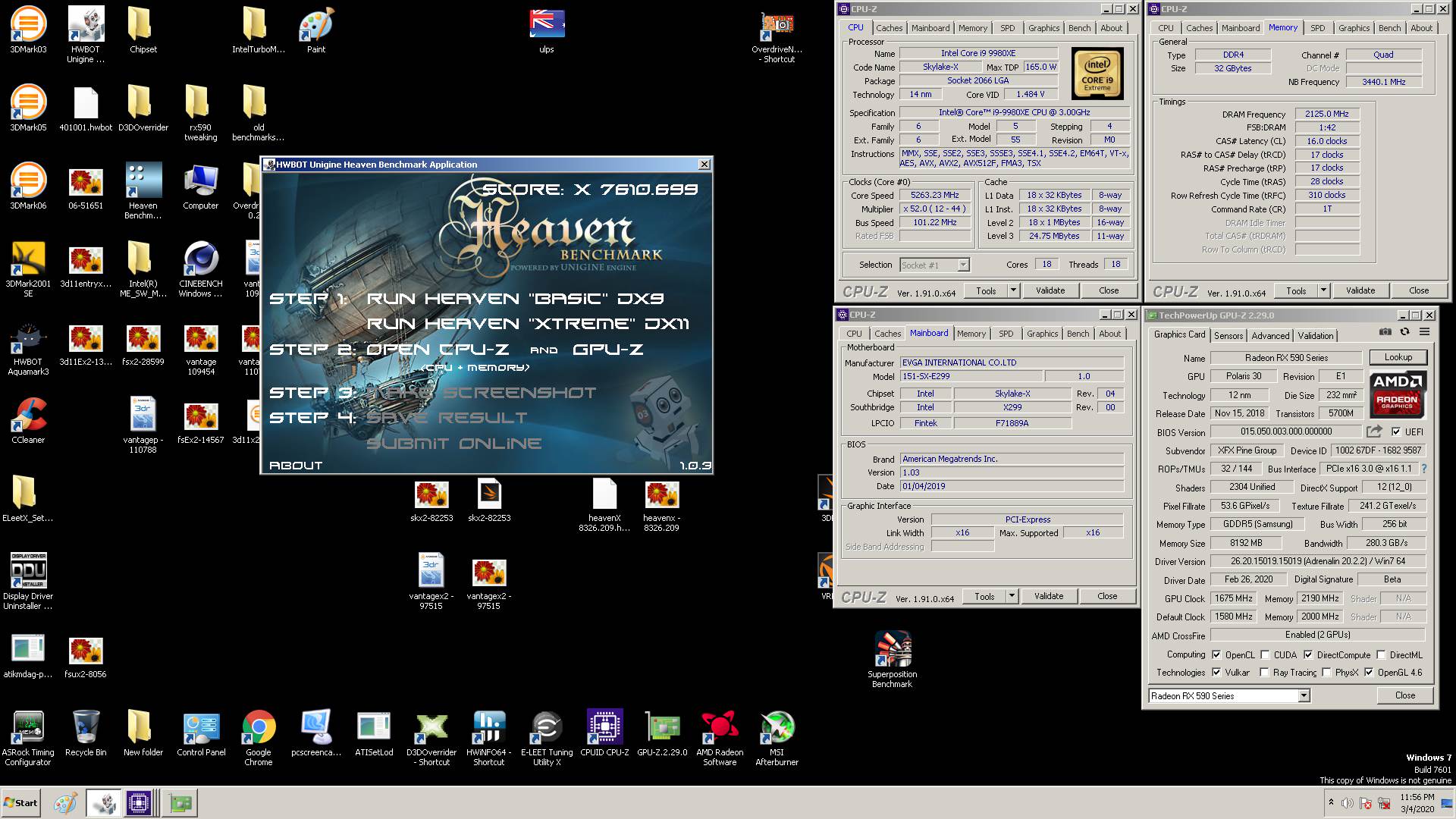Click Close button at the bottom of GPU-Z
The image size is (1456, 819).
coord(1405,695)
